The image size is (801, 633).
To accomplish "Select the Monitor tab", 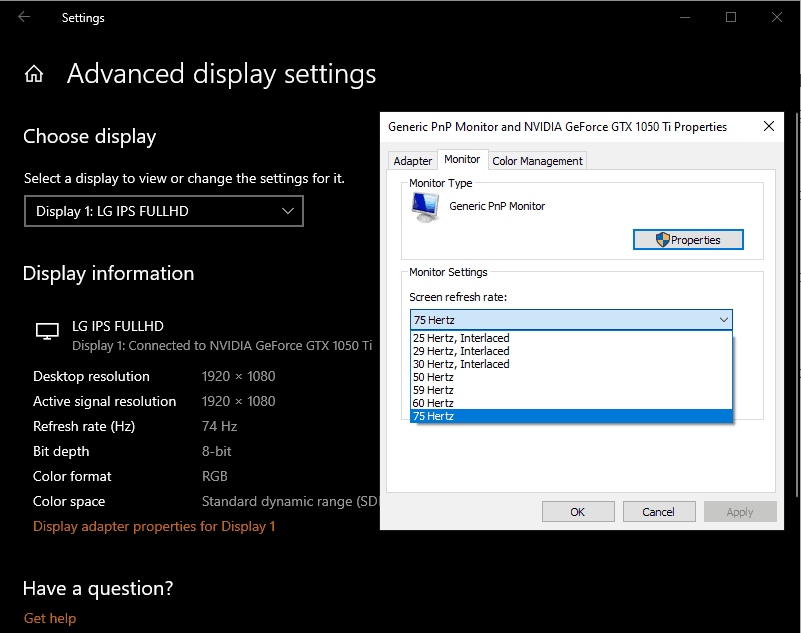I will [462, 159].
